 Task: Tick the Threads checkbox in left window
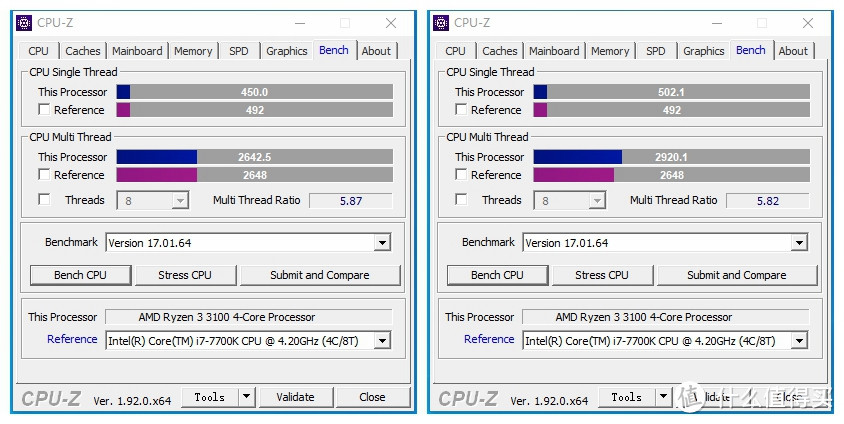pyautogui.click(x=44, y=200)
